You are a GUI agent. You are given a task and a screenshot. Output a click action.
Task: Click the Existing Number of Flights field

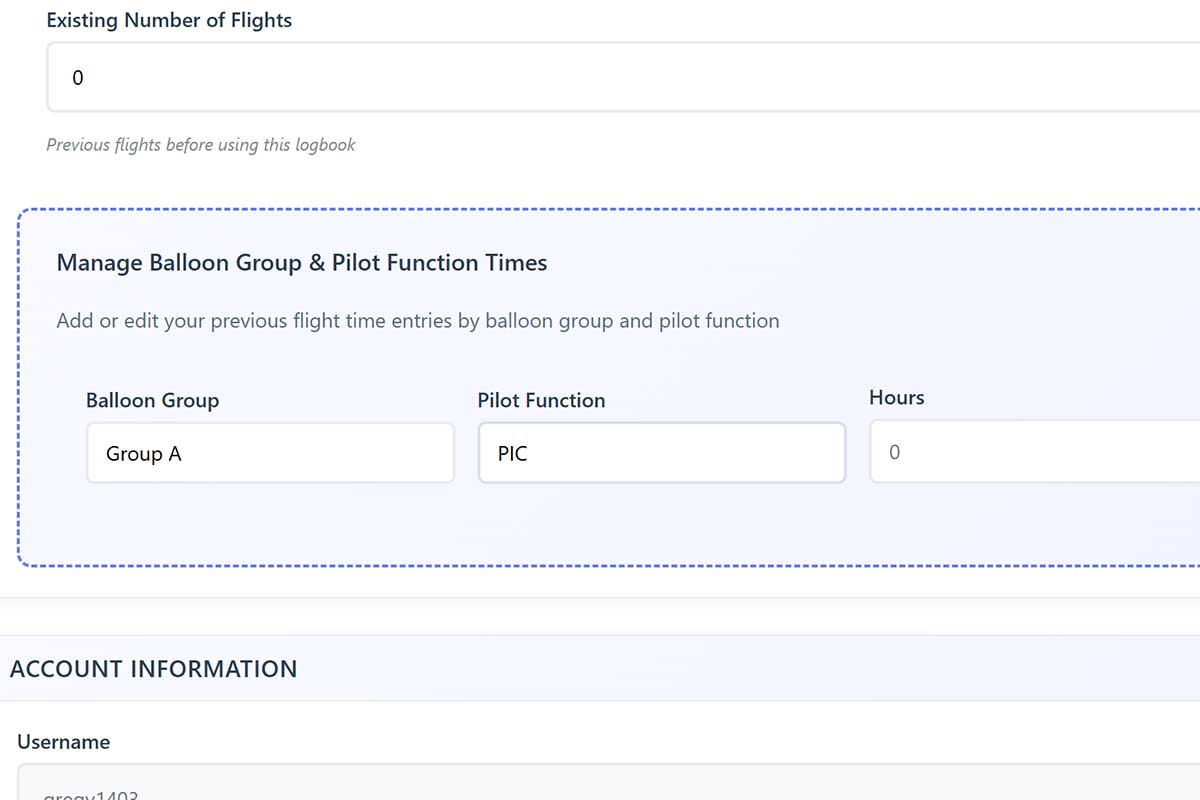[x=620, y=77]
